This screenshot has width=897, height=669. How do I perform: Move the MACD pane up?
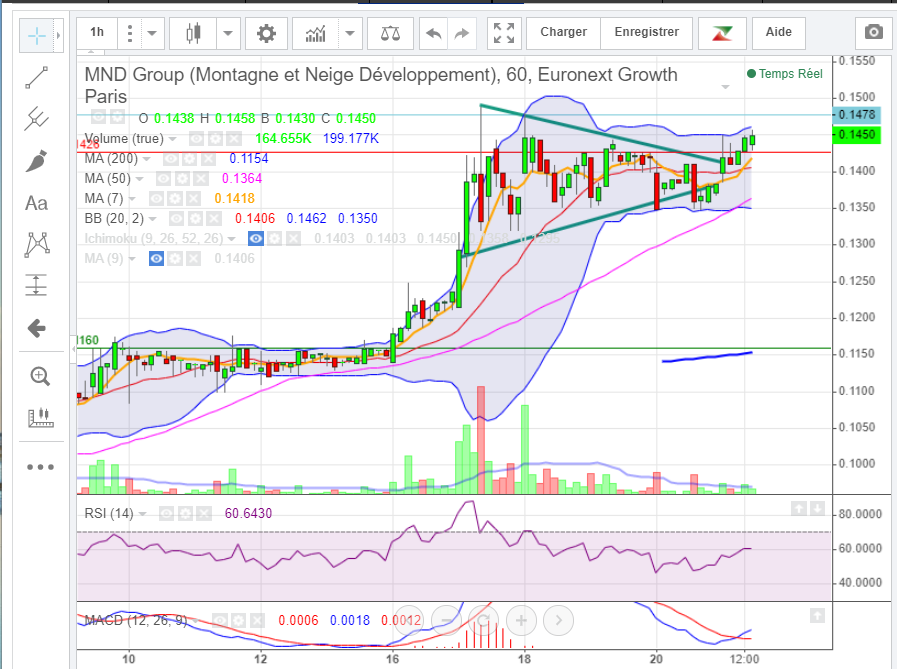817,615
